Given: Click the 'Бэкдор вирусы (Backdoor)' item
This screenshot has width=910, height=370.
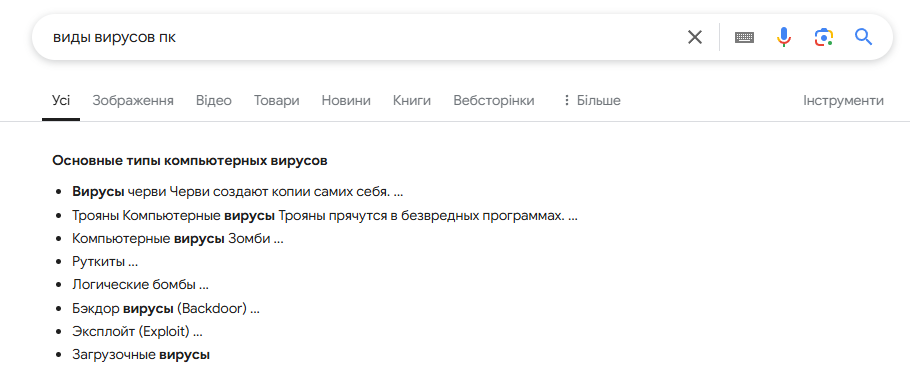Looking at the screenshot, I should click(x=166, y=309).
